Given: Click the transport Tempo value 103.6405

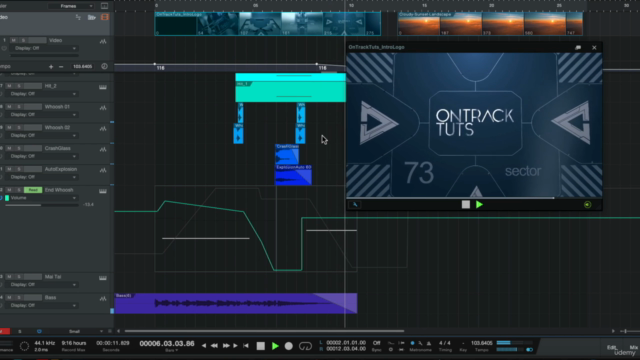Looking at the screenshot, I should (x=482, y=343).
